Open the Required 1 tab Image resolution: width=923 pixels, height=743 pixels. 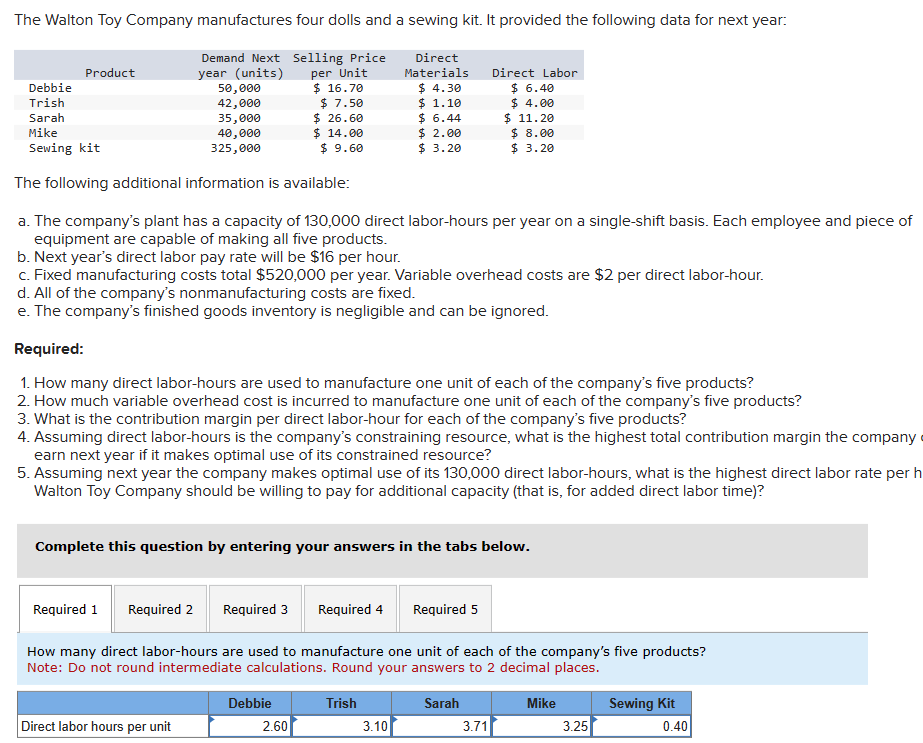pyautogui.click(x=65, y=609)
